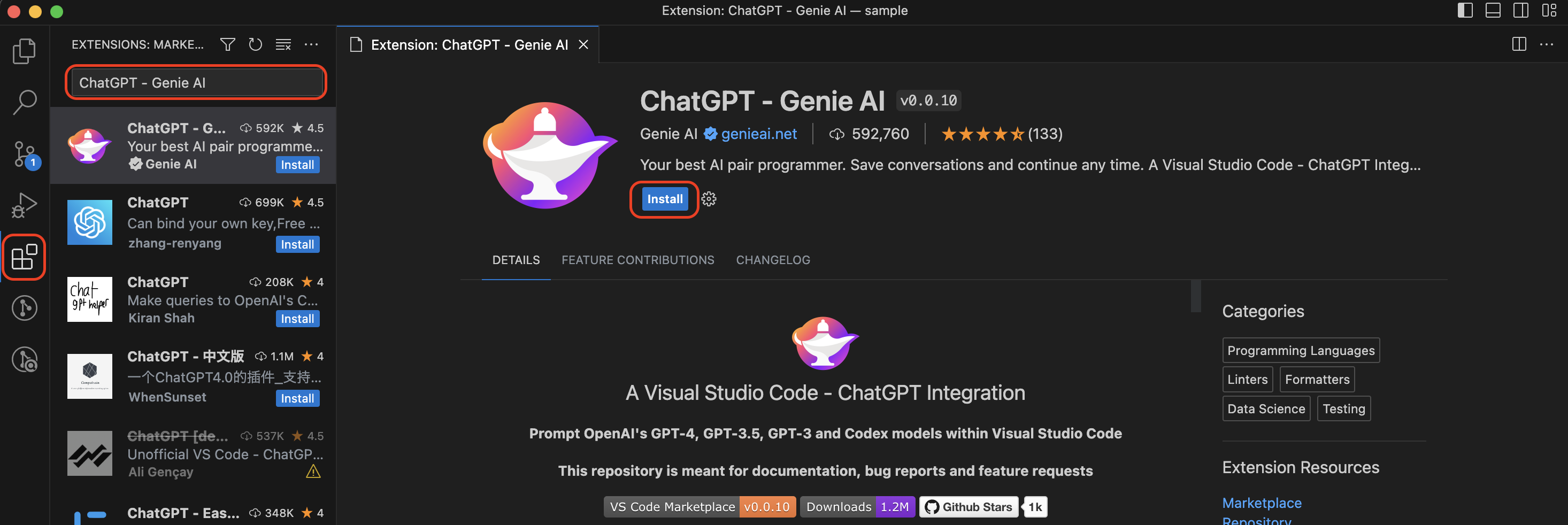Switch to the CHANGELOG tab
Image resolution: width=1568 pixels, height=525 pixels.
[772, 260]
